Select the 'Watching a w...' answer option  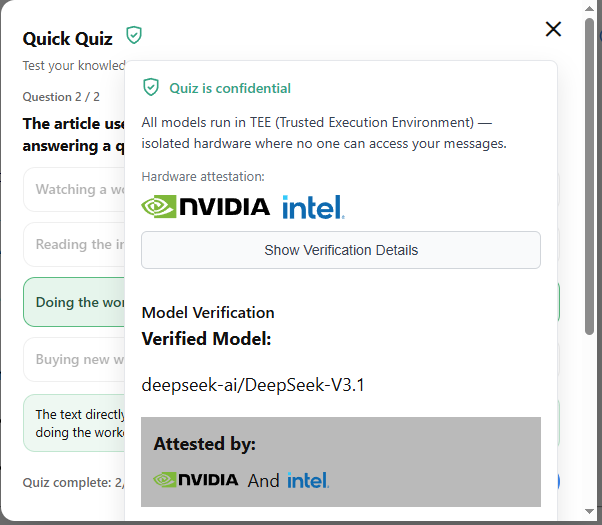tap(74, 189)
